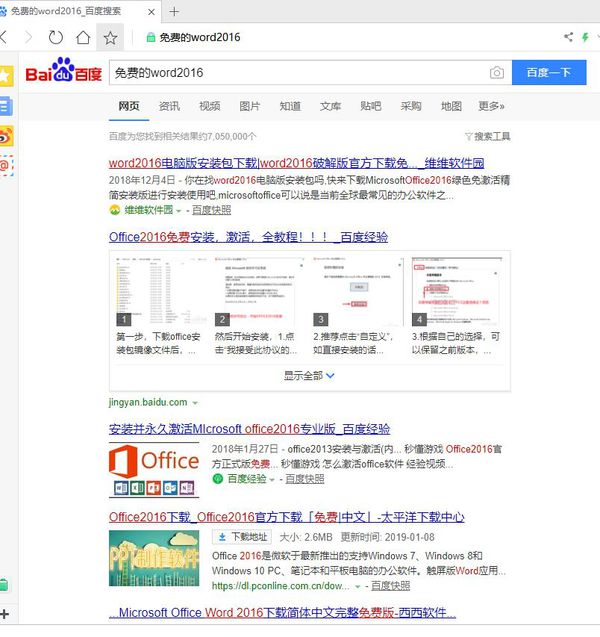Open new tab with plus button
Viewport: 600px width, 637px height.
174,11
